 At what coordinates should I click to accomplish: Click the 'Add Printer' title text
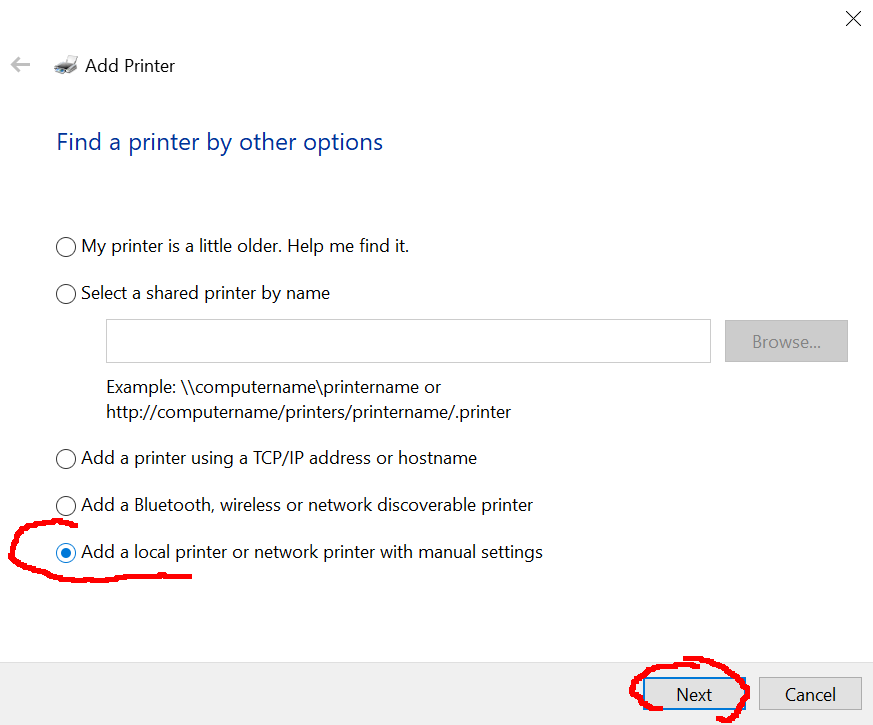coord(130,66)
